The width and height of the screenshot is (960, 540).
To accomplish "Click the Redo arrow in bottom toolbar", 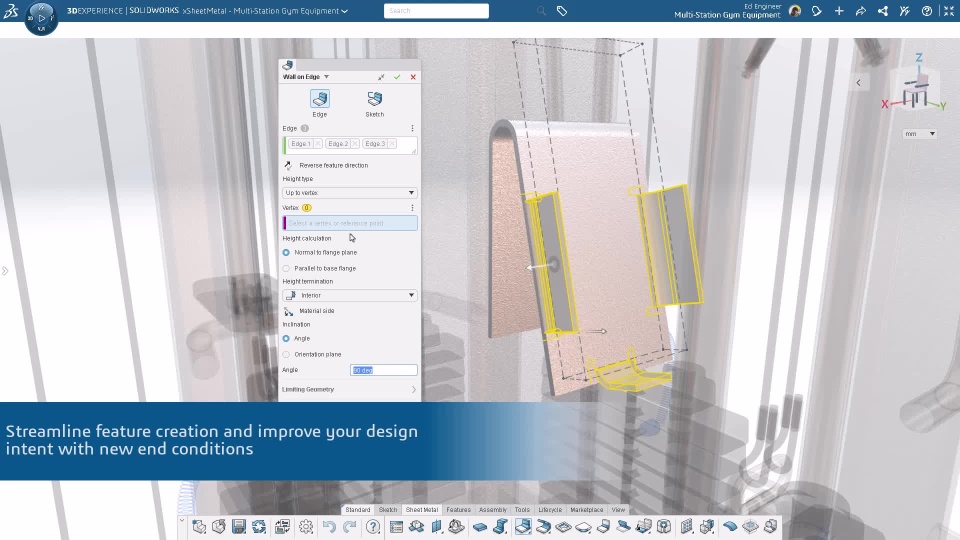I will (350, 527).
